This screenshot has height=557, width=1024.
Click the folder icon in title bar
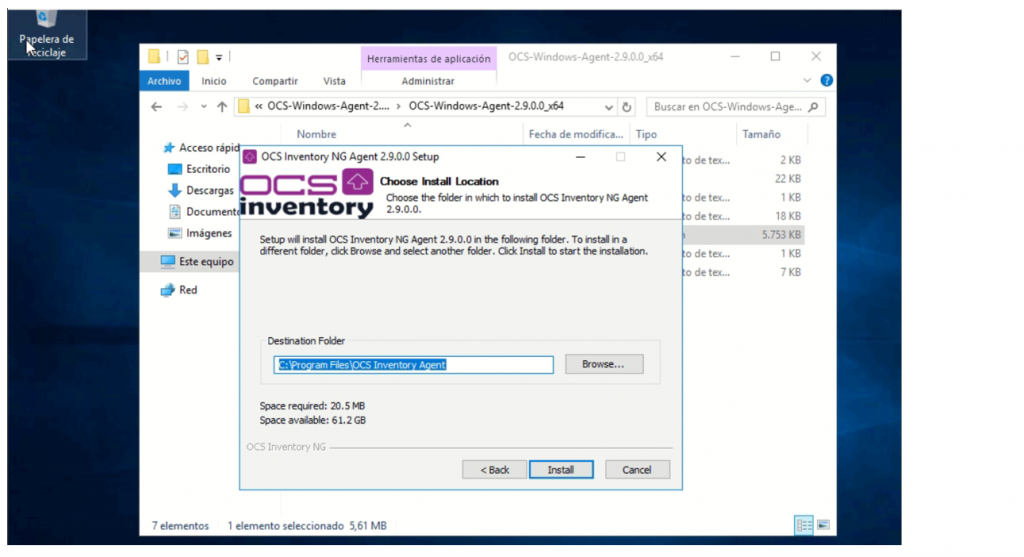(154, 57)
